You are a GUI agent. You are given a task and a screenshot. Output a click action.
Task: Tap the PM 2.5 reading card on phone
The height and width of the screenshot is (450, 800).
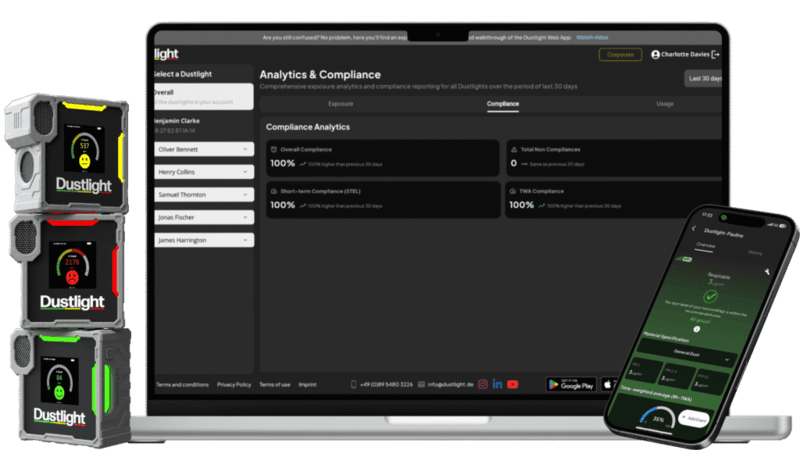click(x=676, y=374)
